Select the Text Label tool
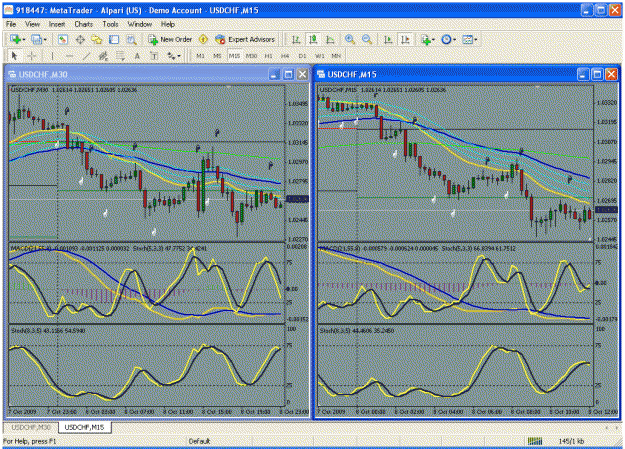This screenshot has height=449, width=625. (x=154, y=56)
